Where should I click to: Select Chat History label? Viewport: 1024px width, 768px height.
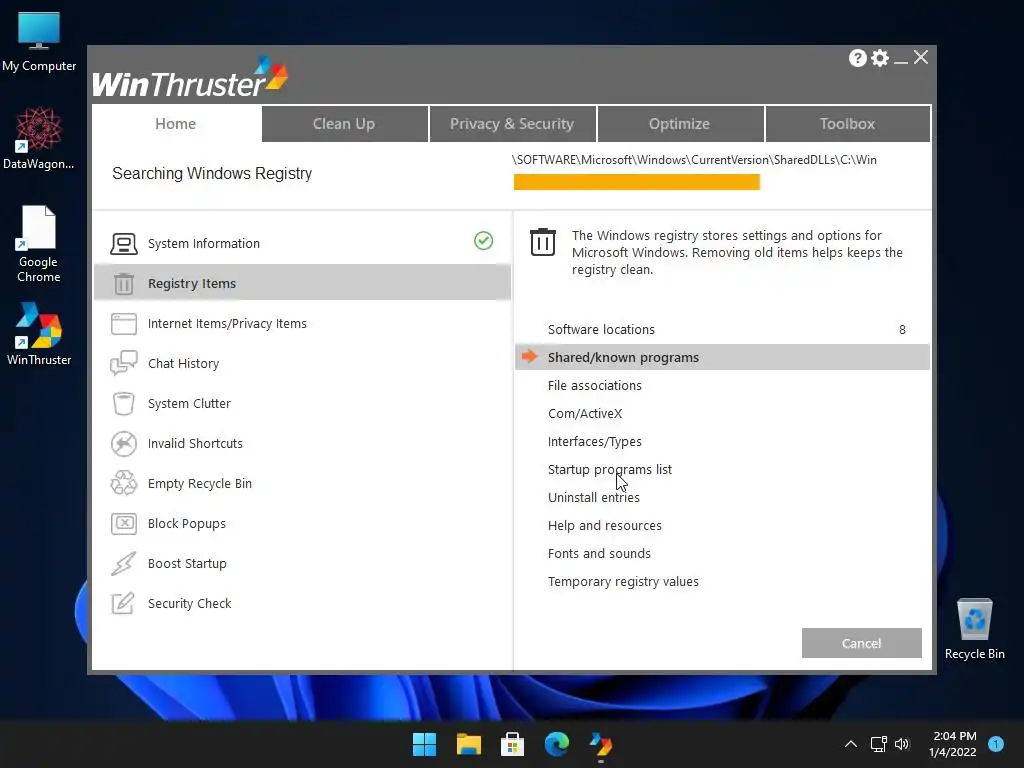click(184, 363)
